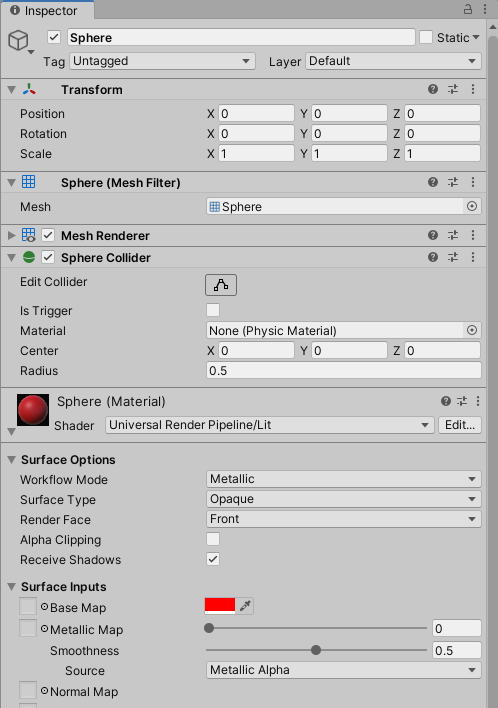The width and height of the screenshot is (498, 708).
Task: Click the Scale Y input field
Action: click(349, 154)
